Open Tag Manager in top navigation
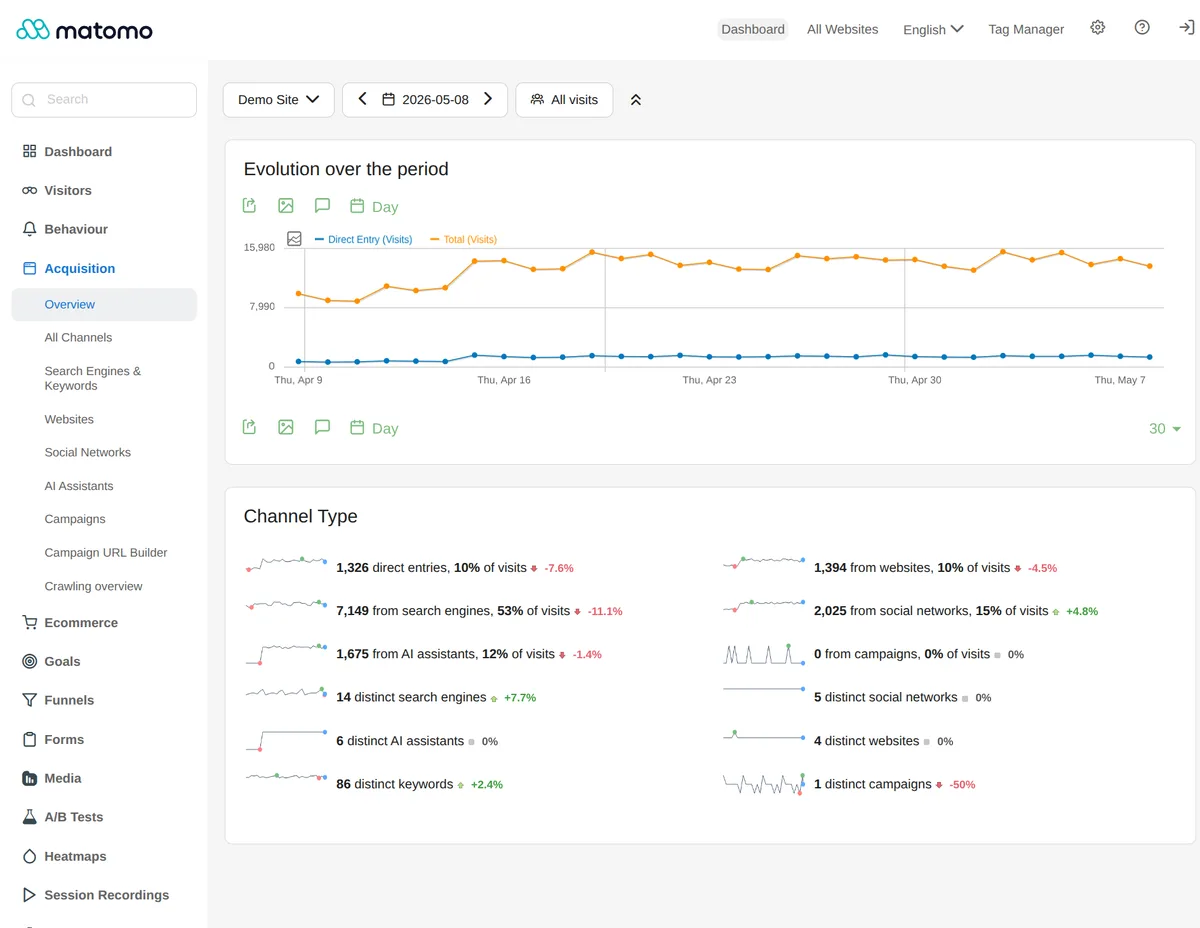The height and width of the screenshot is (928, 1200). click(x=1026, y=29)
